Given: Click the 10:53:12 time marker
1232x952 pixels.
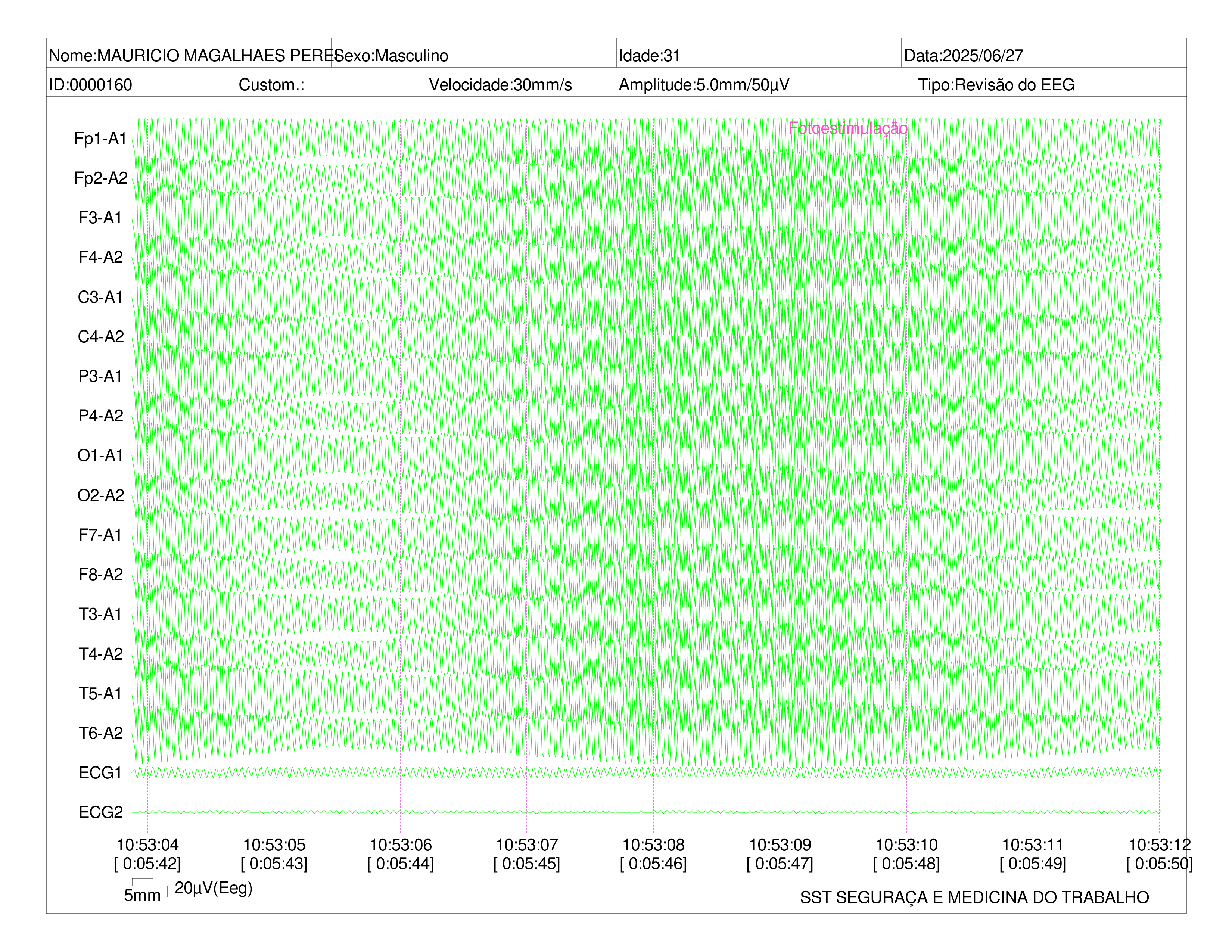Looking at the screenshot, I should 1160,845.
